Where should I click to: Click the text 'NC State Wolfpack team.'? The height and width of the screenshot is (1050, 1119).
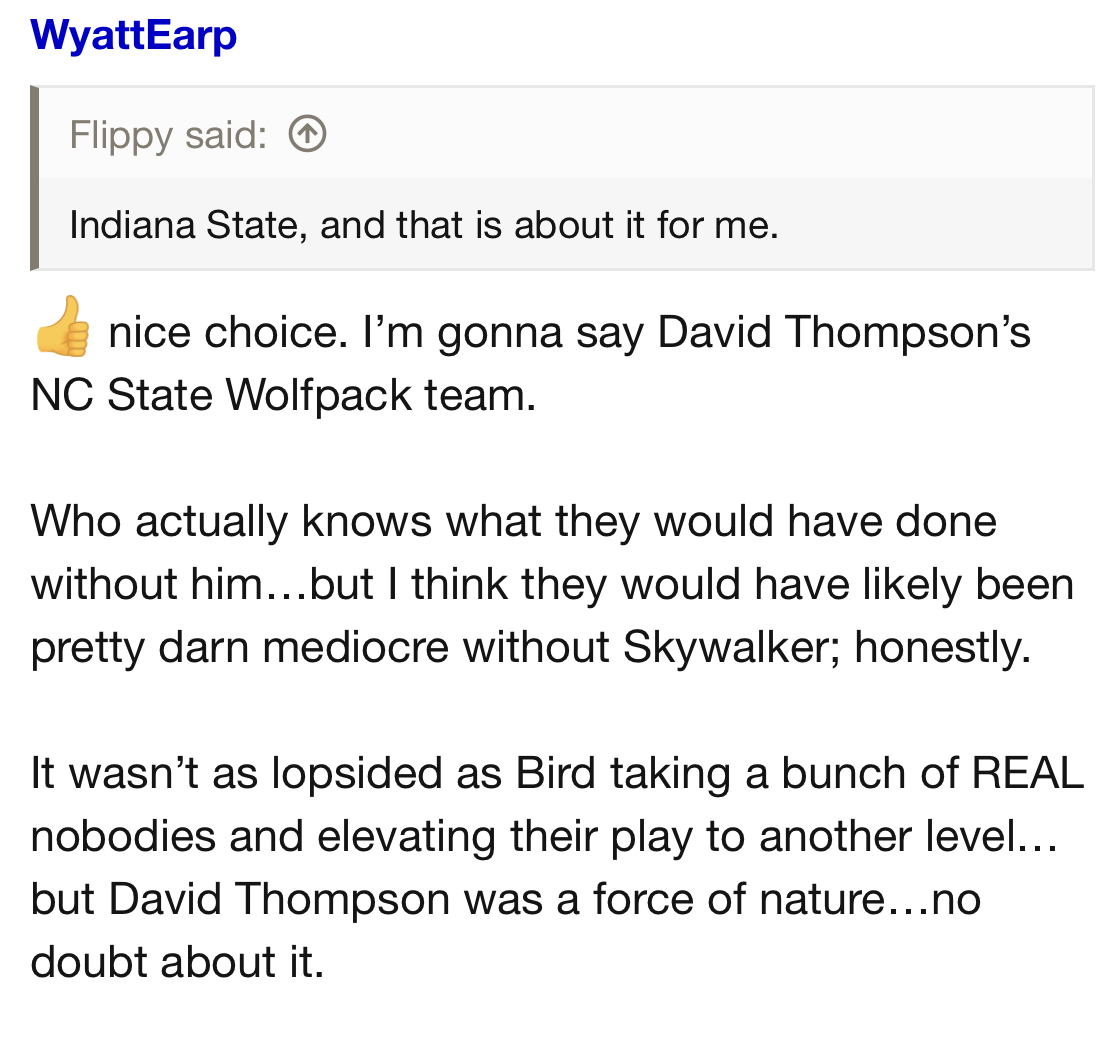point(283,394)
